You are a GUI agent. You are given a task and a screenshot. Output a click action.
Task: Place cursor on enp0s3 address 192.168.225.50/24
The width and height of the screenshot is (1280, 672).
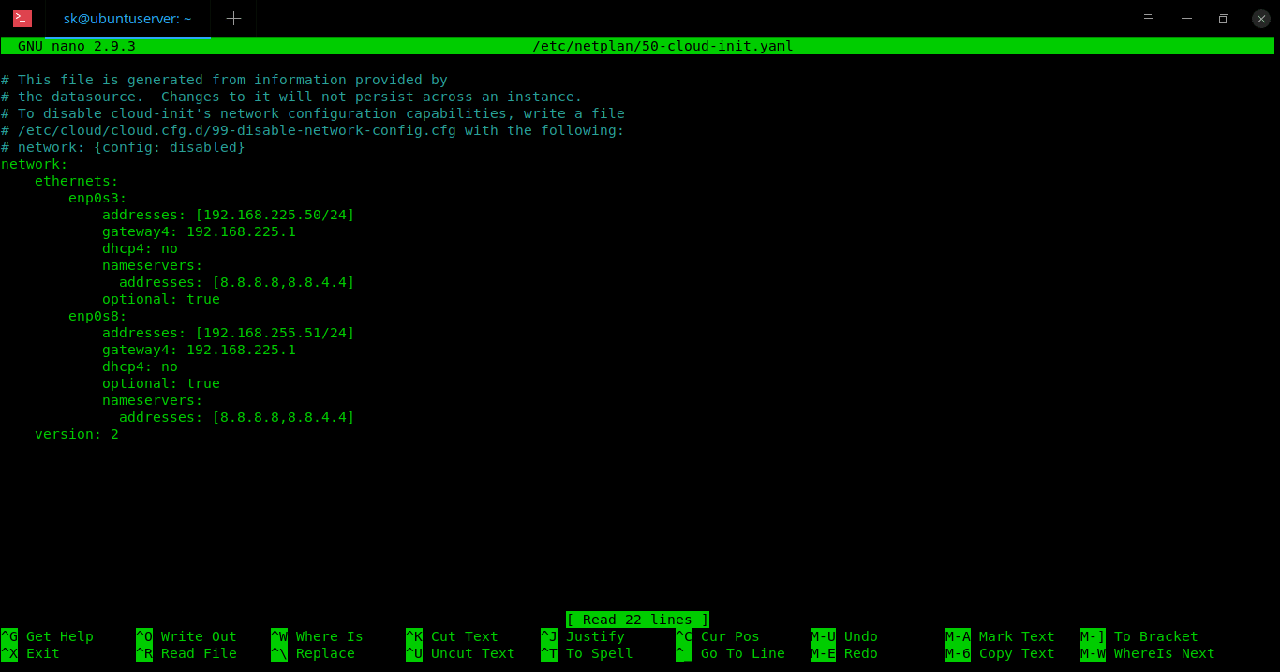pyautogui.click(x=275, y=215)
